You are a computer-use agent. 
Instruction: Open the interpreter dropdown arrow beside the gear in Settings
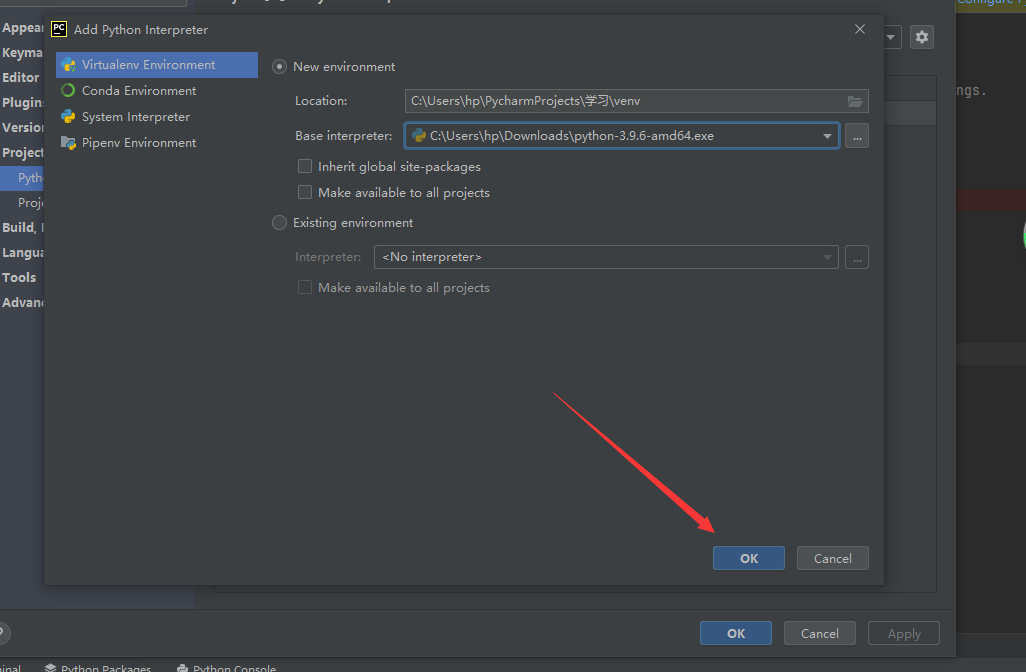[891, 37]
